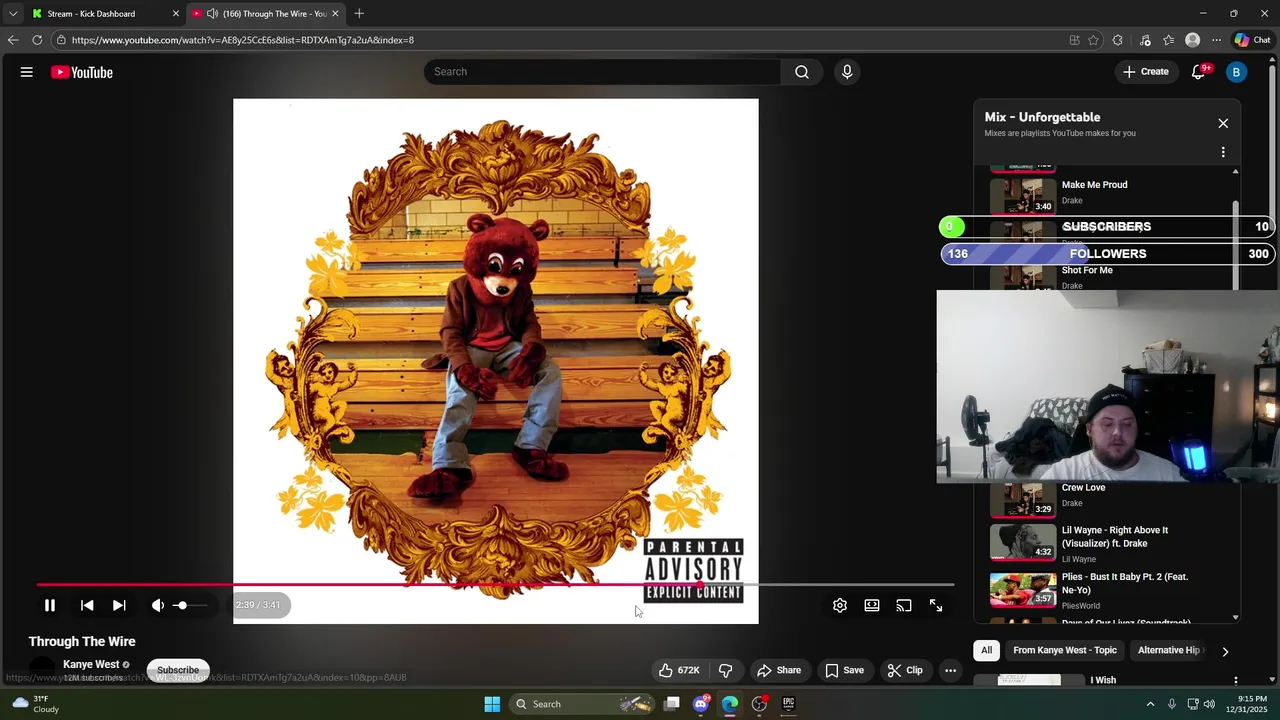Viewport: 1280px width, 720px height.
Task: Open the tab search dropdown
Action: (x=12, y=13)
